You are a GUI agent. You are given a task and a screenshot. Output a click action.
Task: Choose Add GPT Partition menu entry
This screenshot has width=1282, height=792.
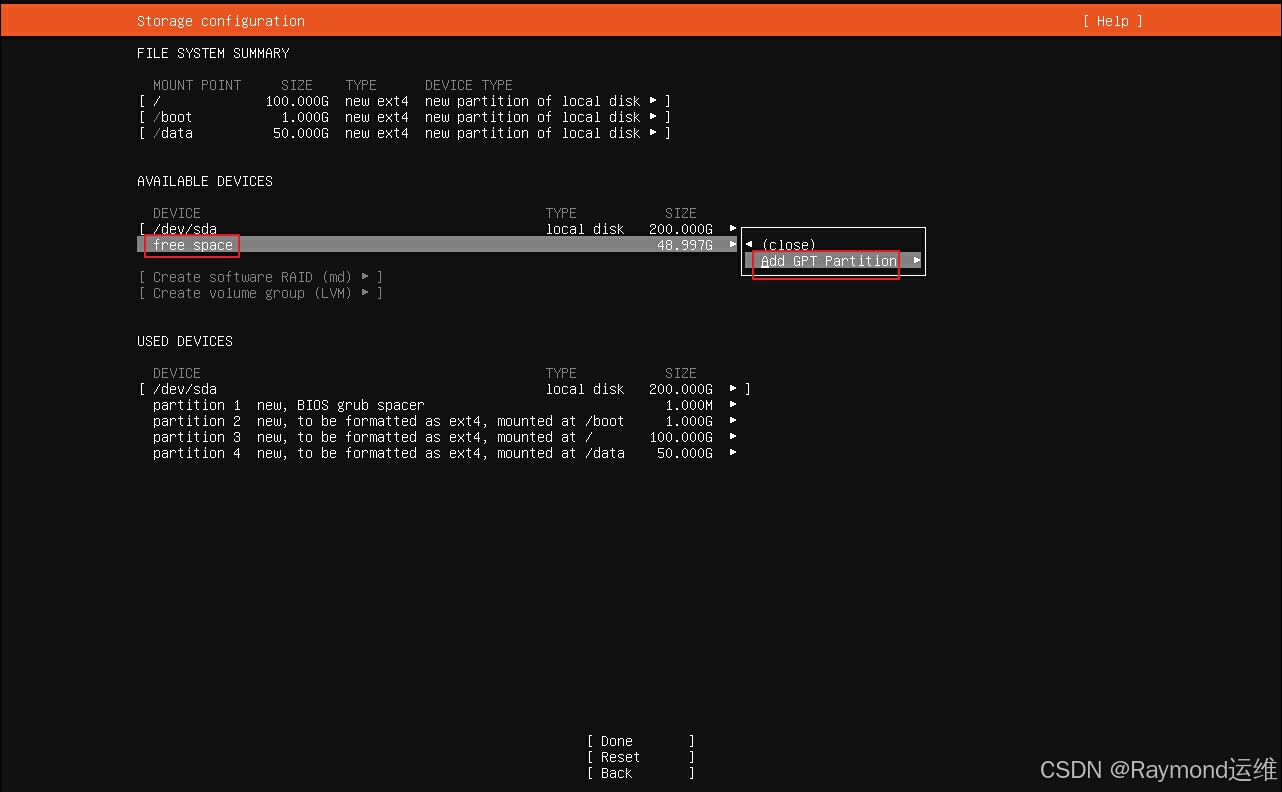(833, 261)
